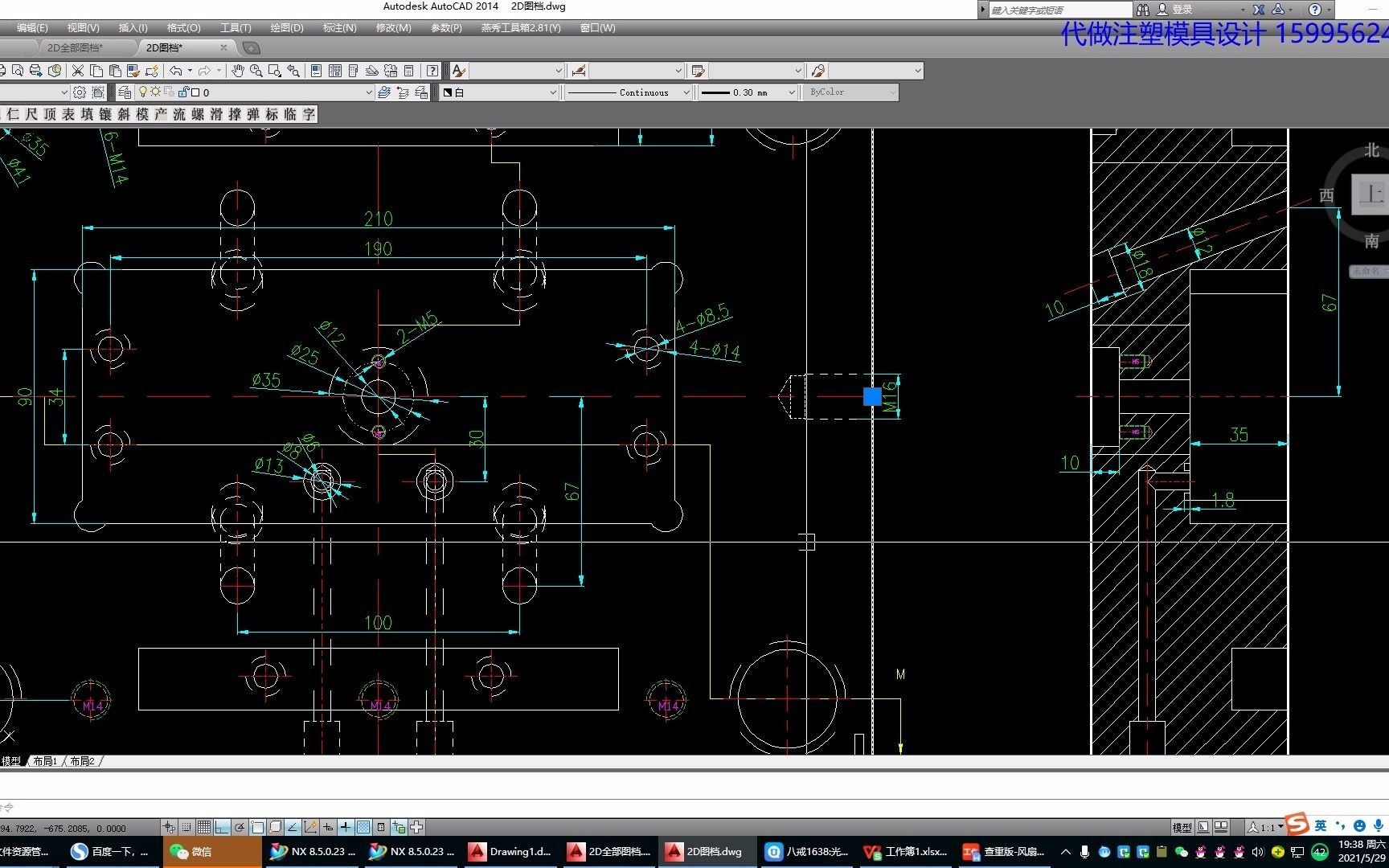Open the Help question mark icon

point(432,71)
